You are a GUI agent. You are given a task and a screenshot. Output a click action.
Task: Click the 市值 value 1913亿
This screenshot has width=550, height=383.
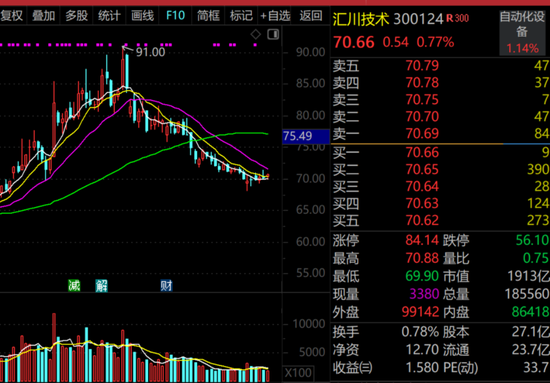529,276
